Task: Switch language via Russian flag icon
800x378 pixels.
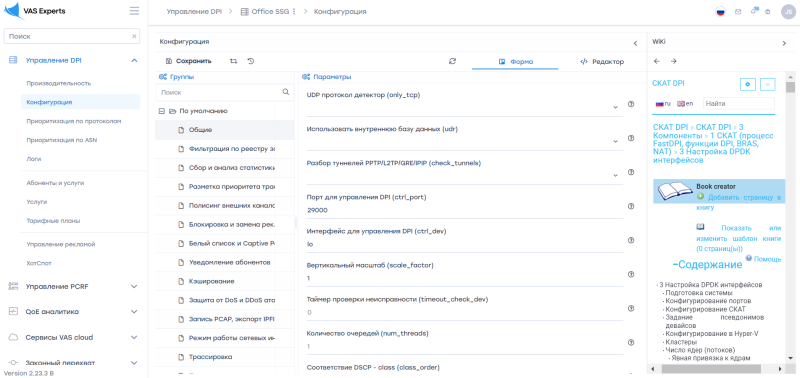Action: (x=720, y=12)
